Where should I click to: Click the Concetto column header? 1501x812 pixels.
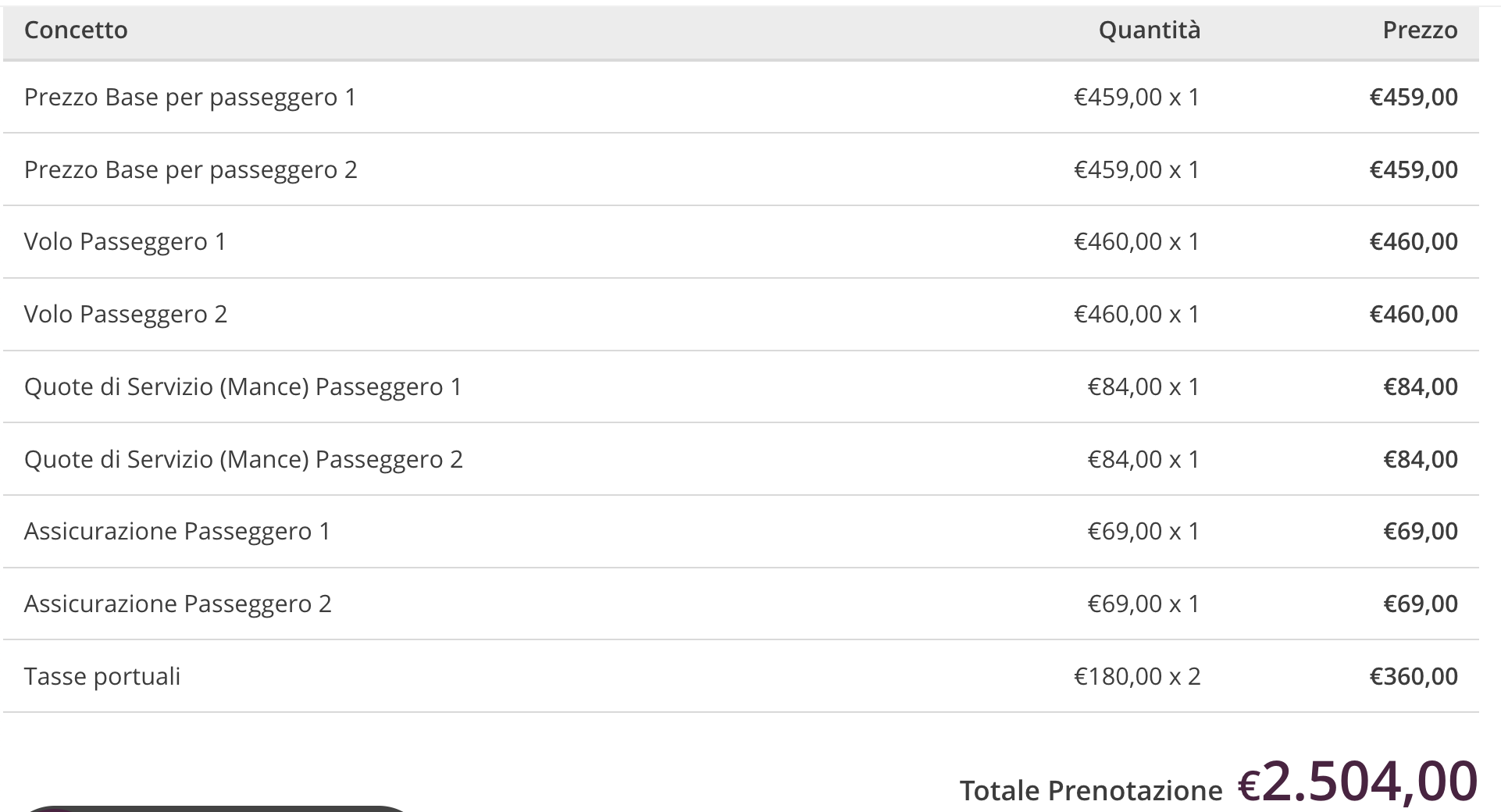(76, 30)
